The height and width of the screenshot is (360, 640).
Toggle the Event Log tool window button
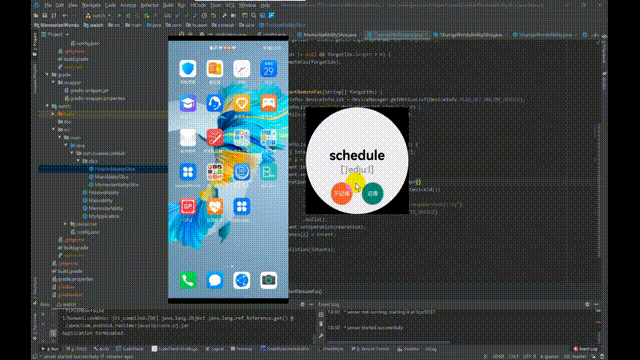[x=587, y=349]
